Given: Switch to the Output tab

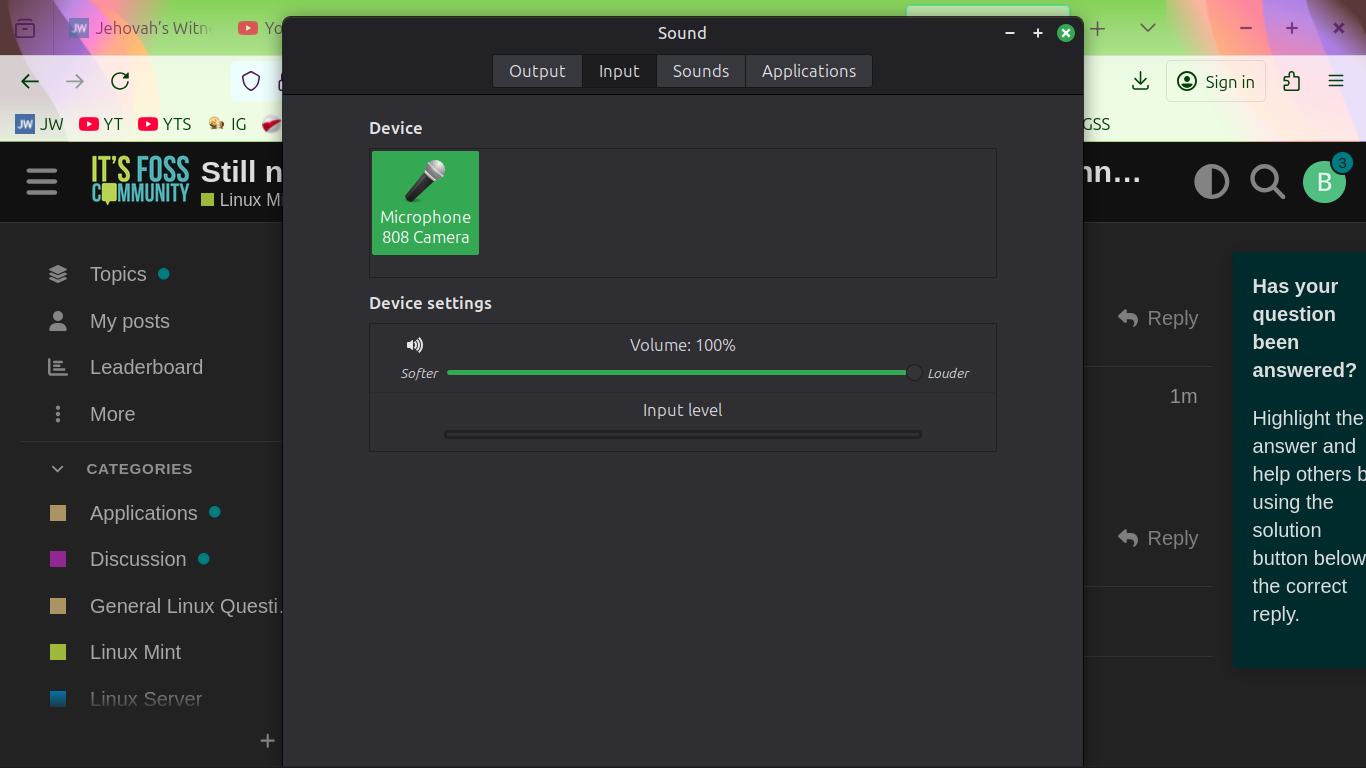Looking at the screenshot, I should point(537,71).
